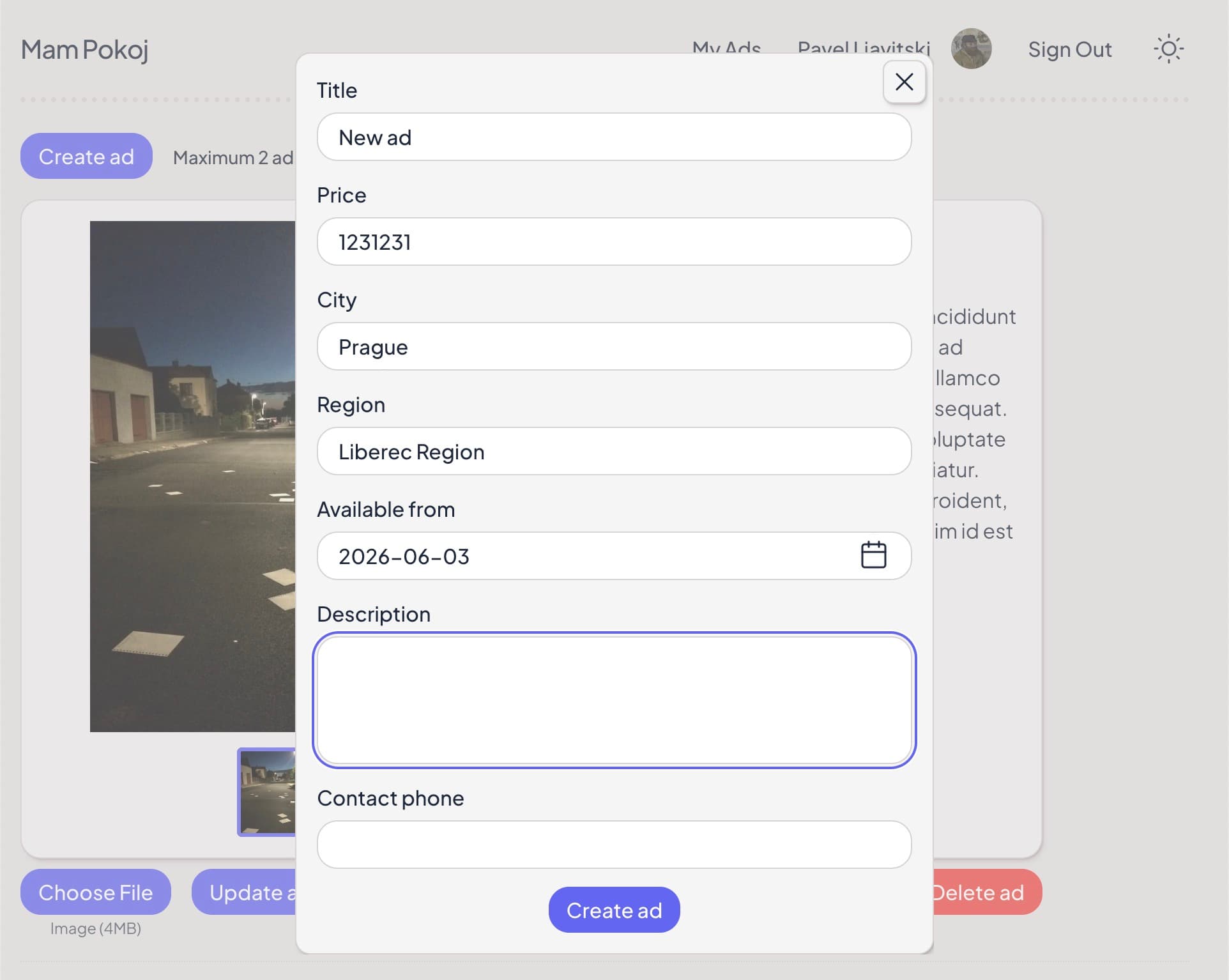Click the Maximum 2 ad notice text

click(x=233, y=157)
